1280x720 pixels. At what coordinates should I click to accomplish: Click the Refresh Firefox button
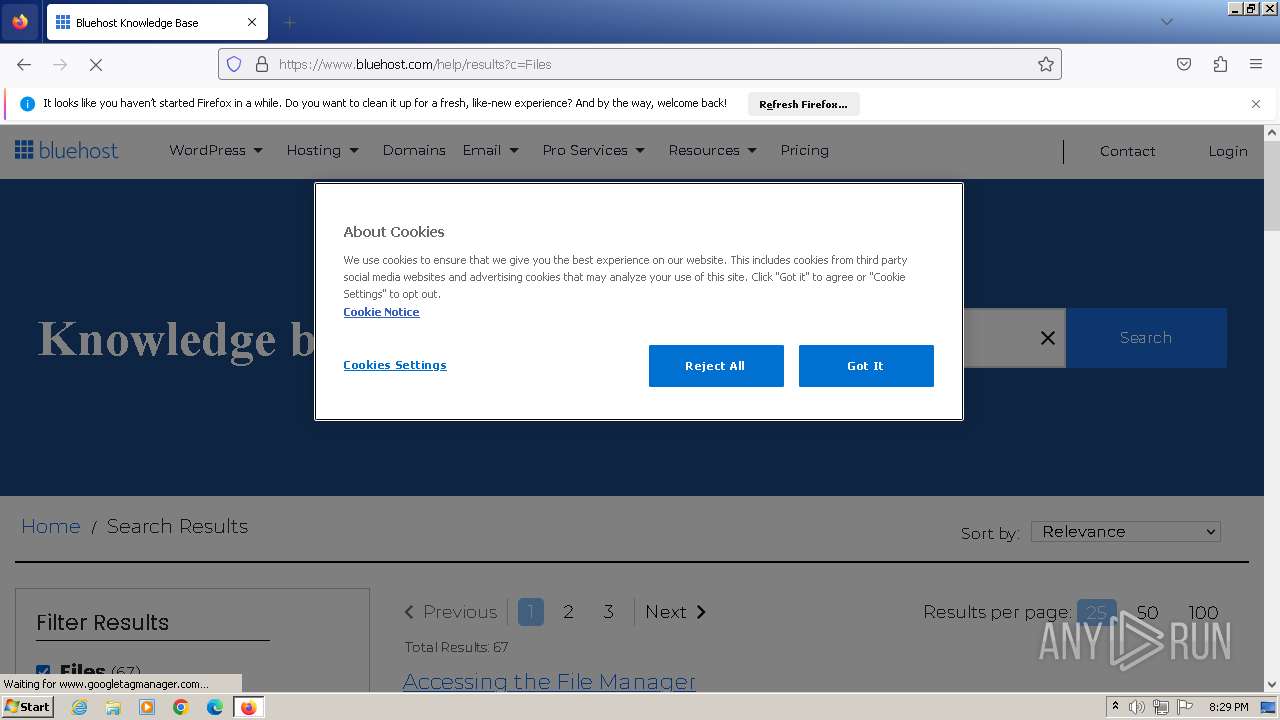803,104
